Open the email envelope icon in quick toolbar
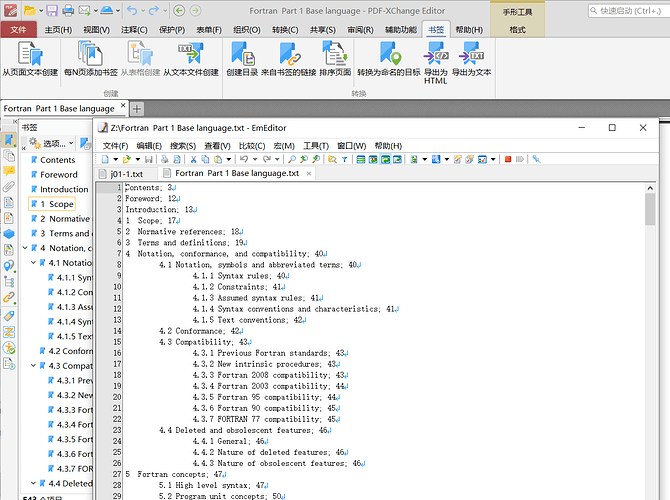 (85, 10)
